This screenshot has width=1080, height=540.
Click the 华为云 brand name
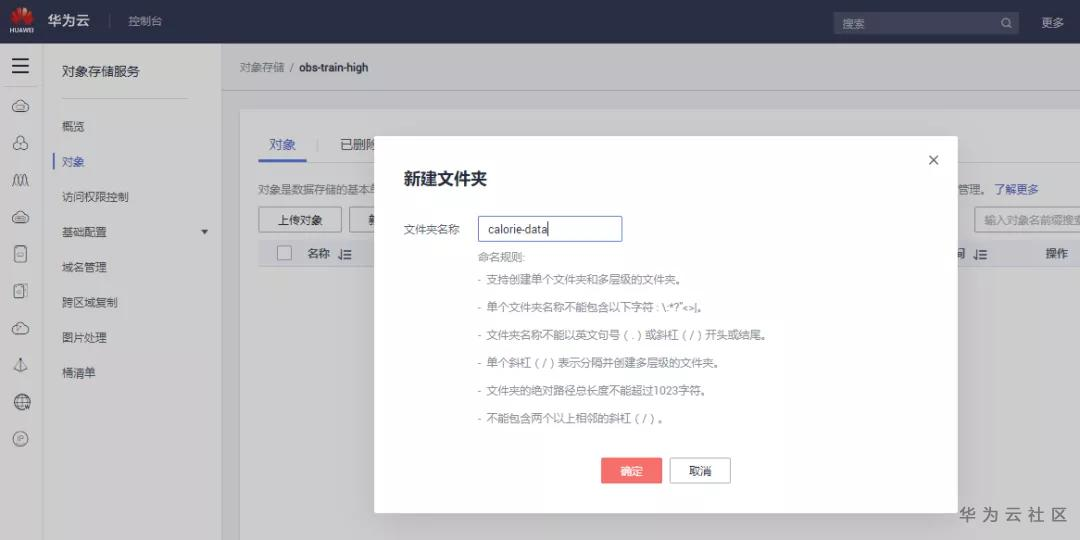point(68,21)
